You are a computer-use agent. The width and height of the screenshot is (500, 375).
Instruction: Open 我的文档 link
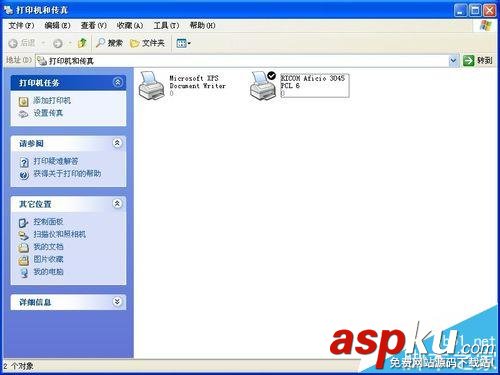tap(48, 247)
